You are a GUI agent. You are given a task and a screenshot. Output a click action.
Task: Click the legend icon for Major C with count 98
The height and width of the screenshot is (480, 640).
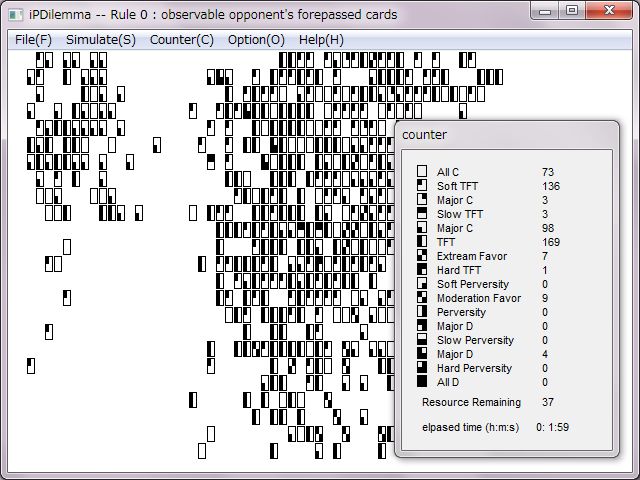click(422, 227)
